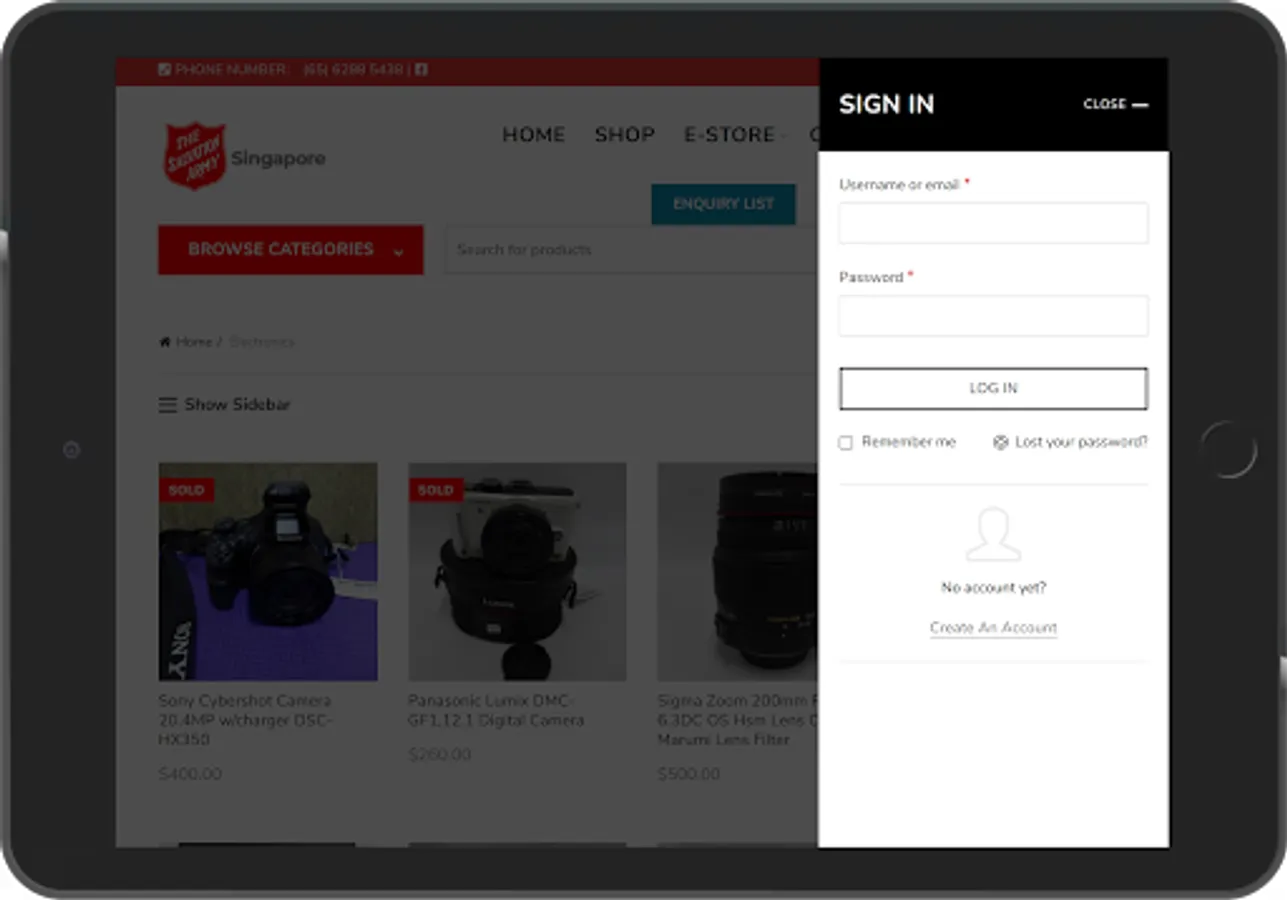Expand the E-STORE menu arrow
The image size is (1287, 900).
tap(782, 136)
